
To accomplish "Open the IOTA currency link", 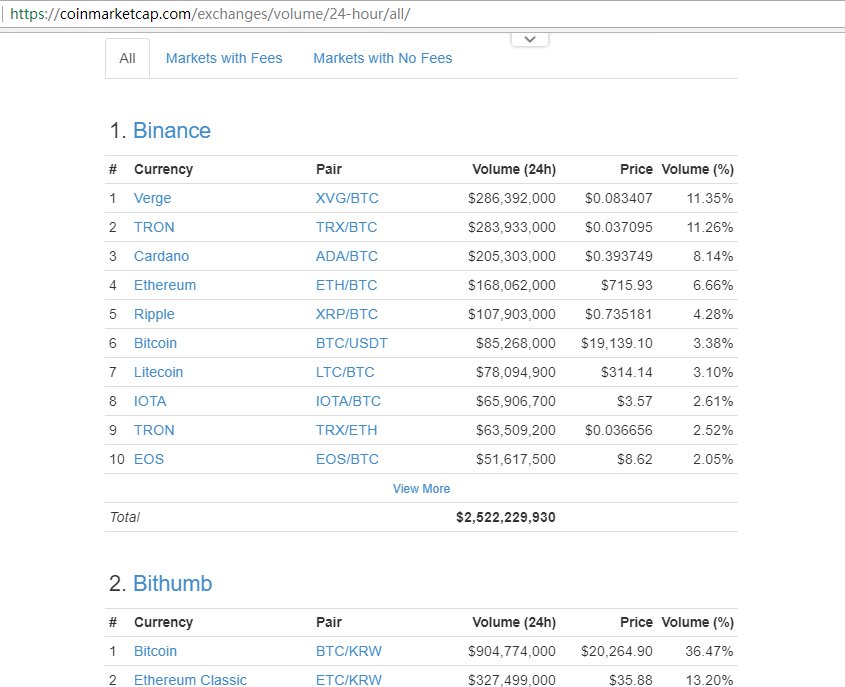I will pos(150,402).
